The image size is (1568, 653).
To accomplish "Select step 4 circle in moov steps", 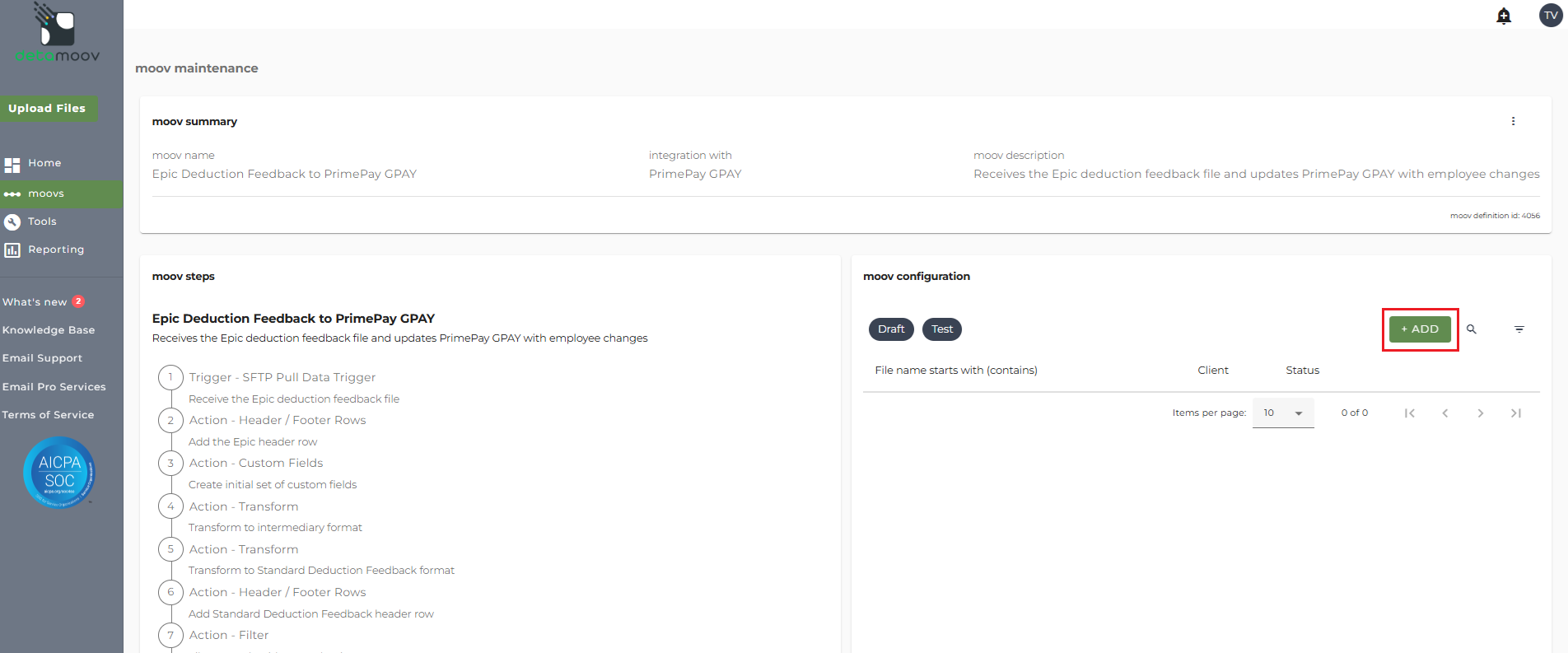I will tap(170, 506).
